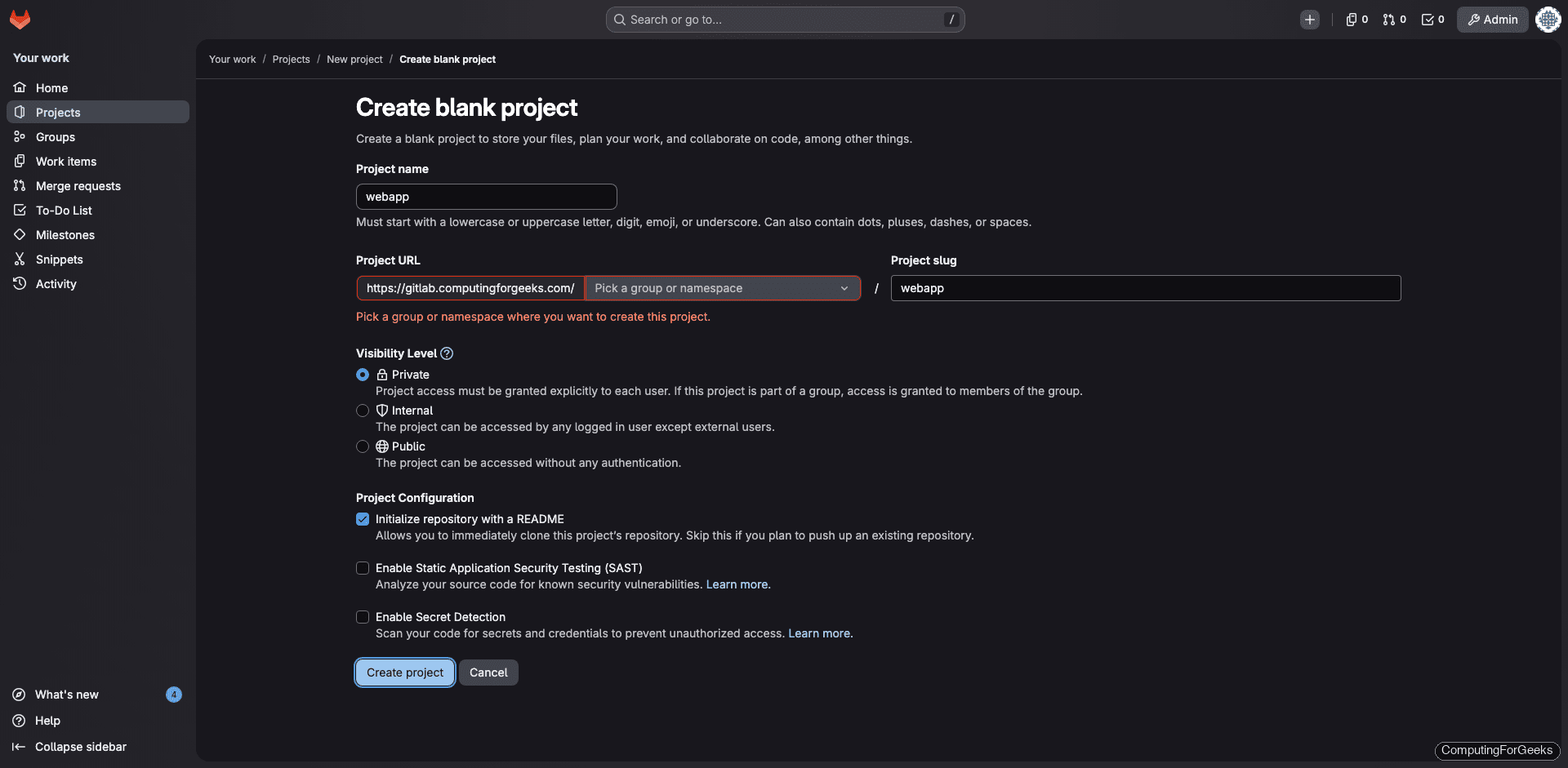1568x768 pixels.
Task: Open Milestones from the sidebar
Action: coord(66,234)
